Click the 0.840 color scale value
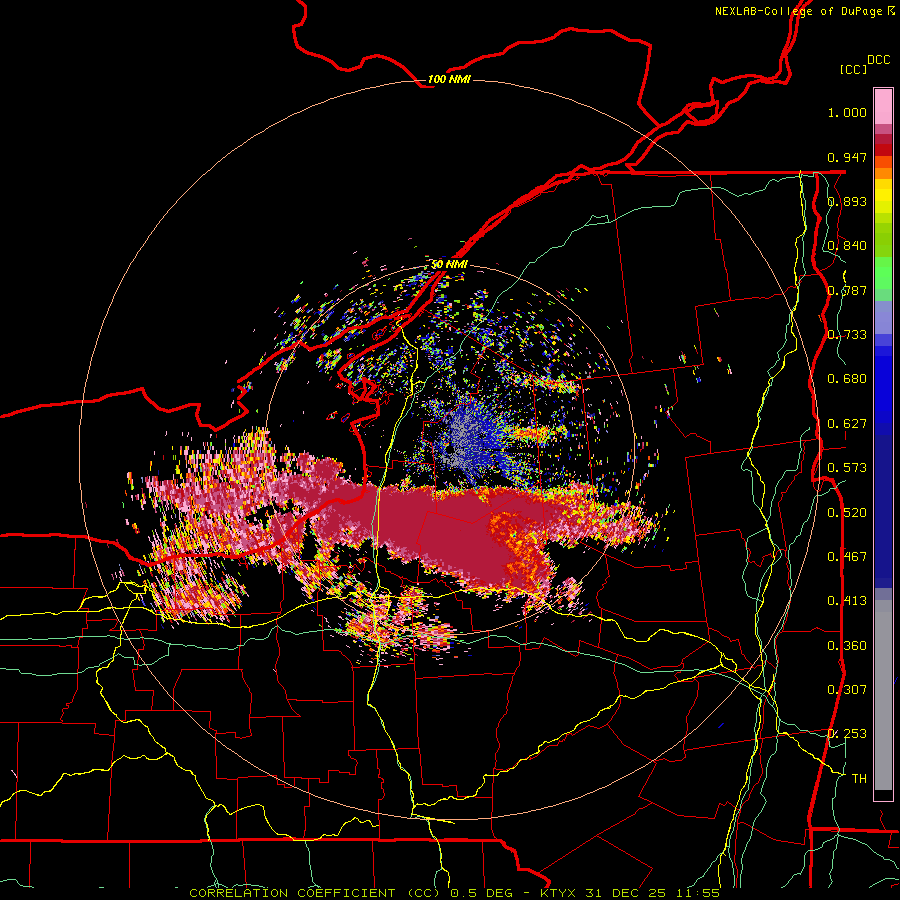 click(x=847, y=246)
